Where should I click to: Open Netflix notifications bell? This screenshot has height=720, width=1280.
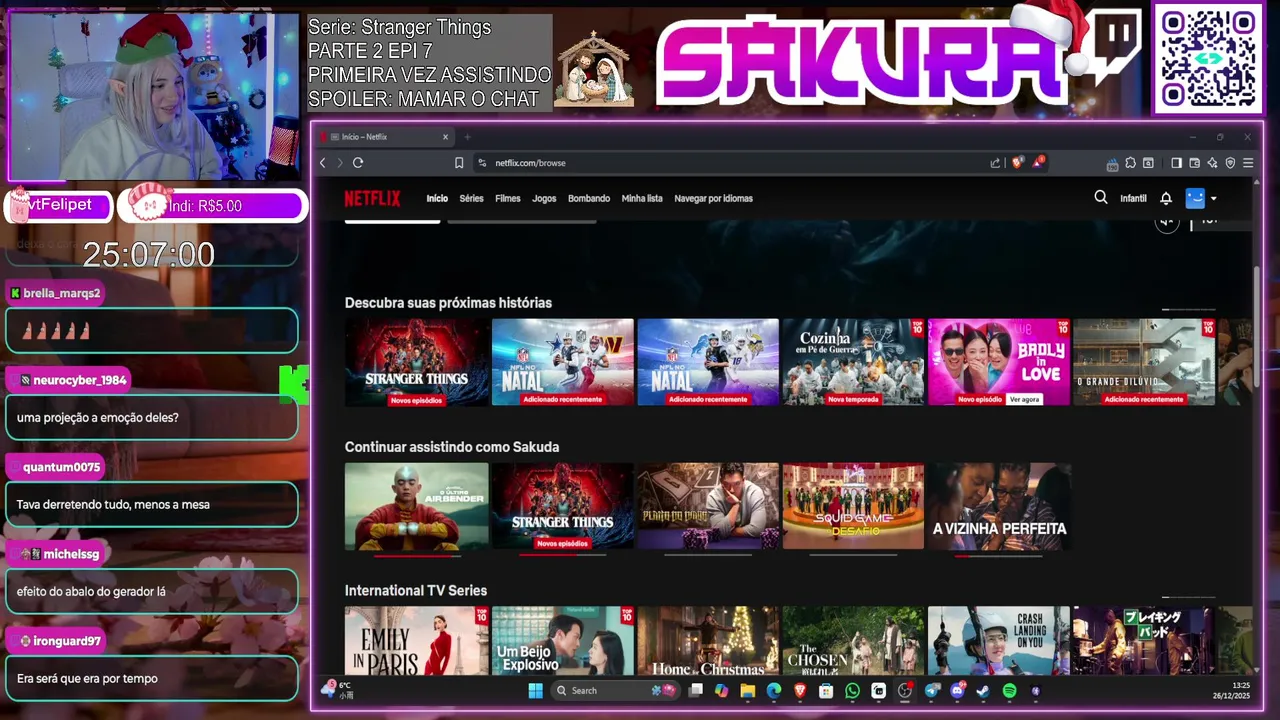tap(1166, 198)
